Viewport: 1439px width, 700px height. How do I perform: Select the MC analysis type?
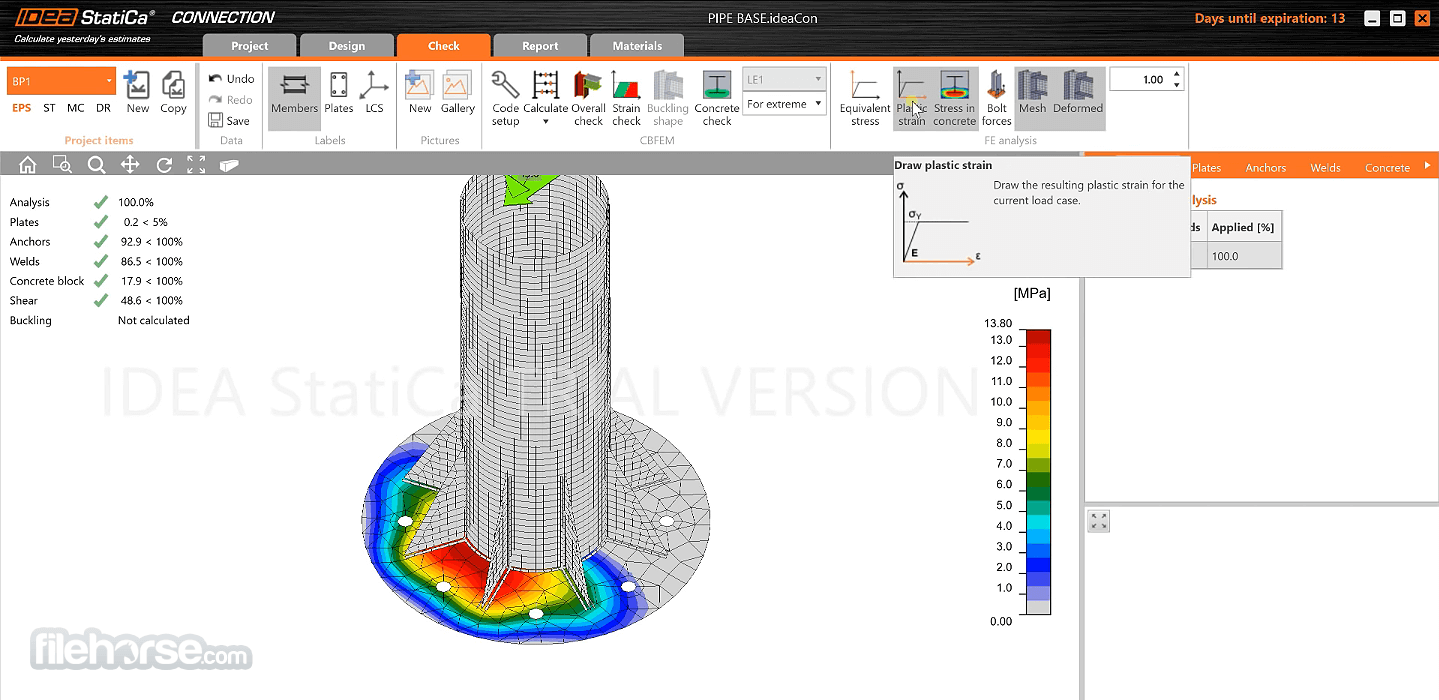click(76, 108)
